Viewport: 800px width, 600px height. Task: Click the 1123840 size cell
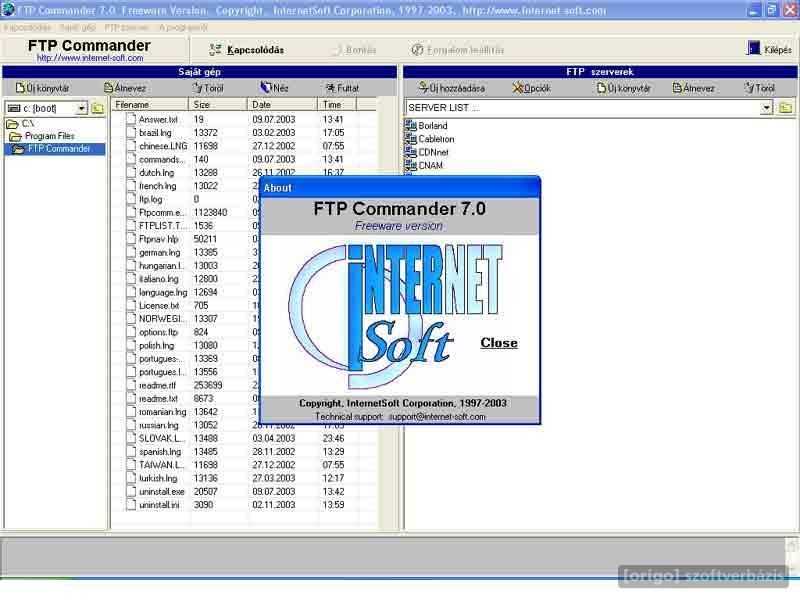coord(210,213)
